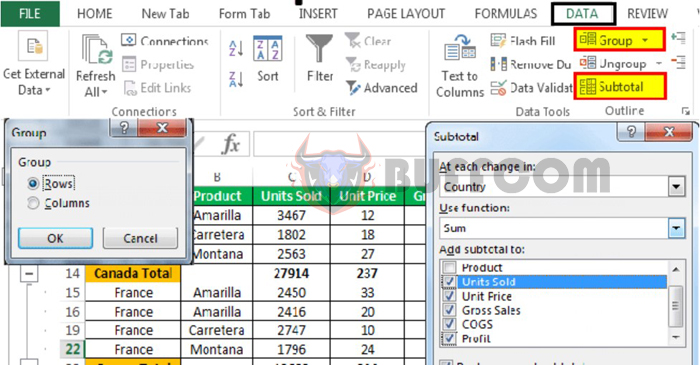Click the formula bar input

[x=339, y=144]
